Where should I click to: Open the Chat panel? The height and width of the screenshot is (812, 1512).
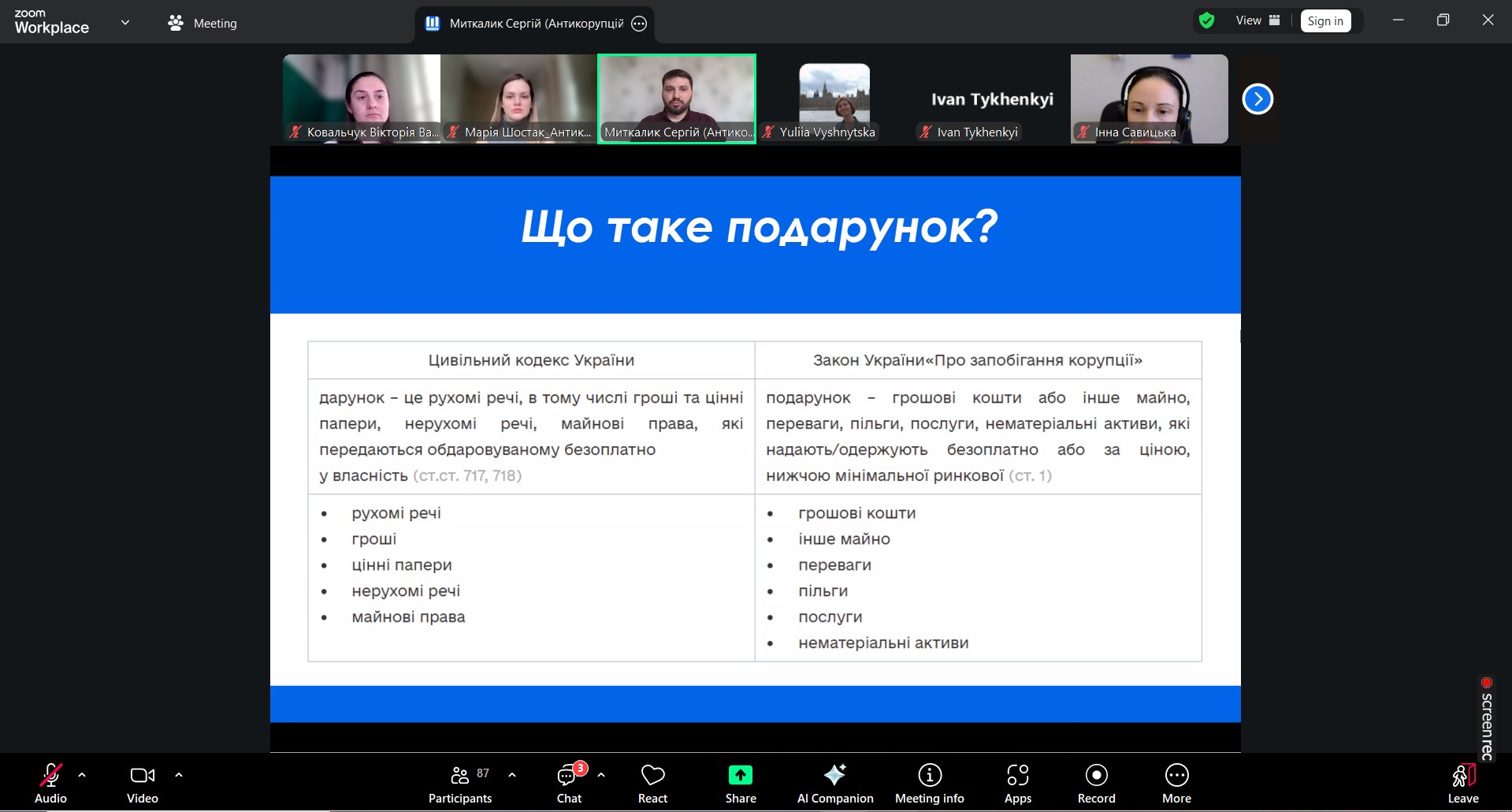pyautogui.click(x=568, y=784)
